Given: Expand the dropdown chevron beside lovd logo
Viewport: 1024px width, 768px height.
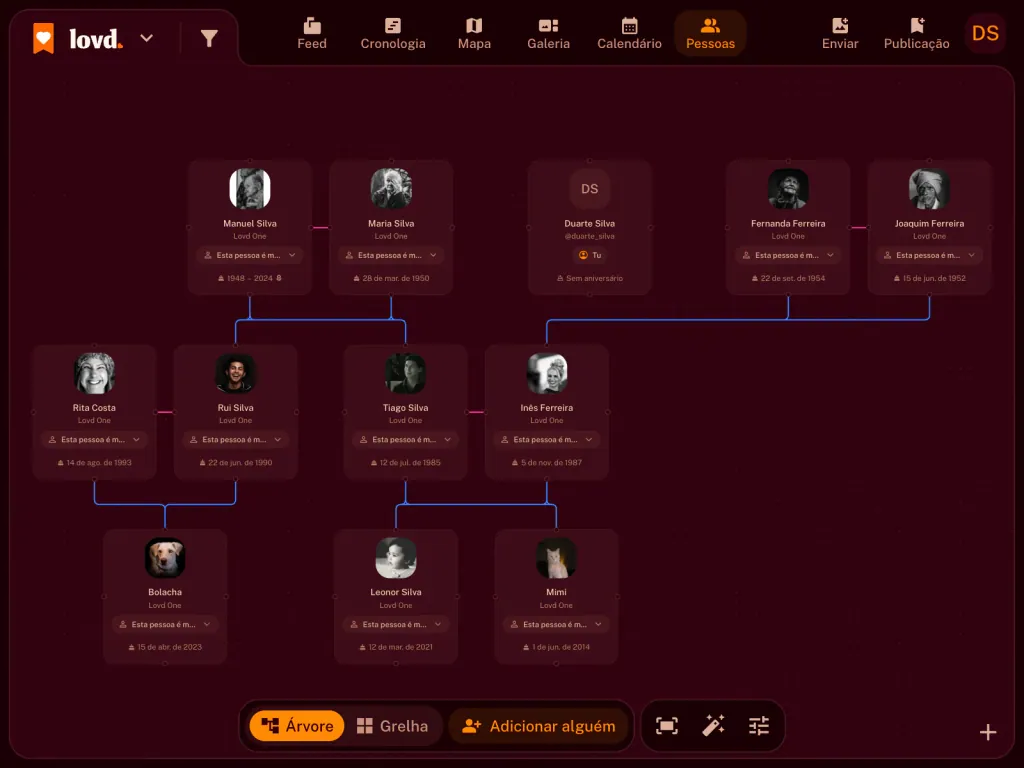Looking at the screenshot, I should pos(146,38).
